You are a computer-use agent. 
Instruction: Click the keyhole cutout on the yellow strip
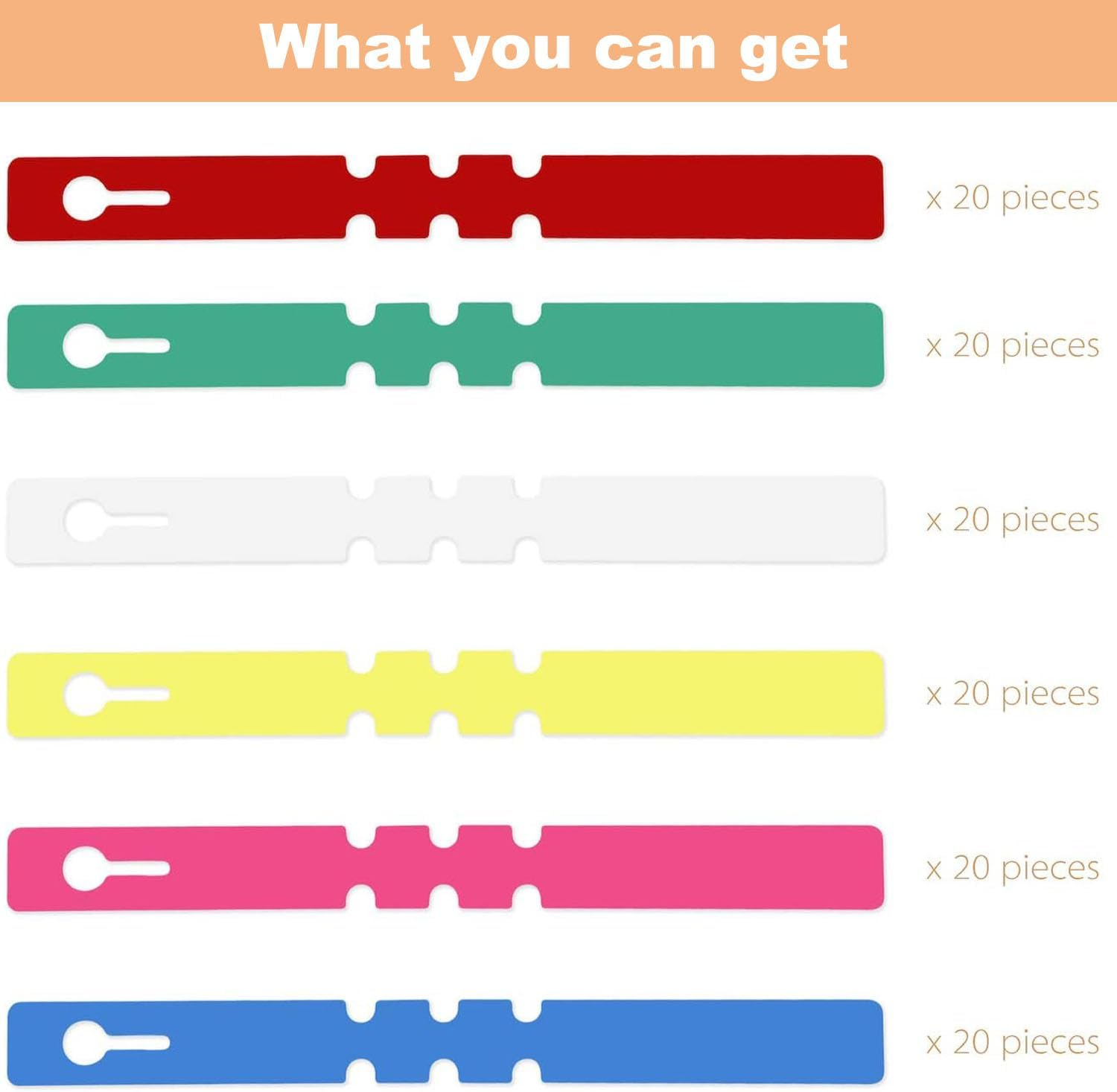[86, 695]
